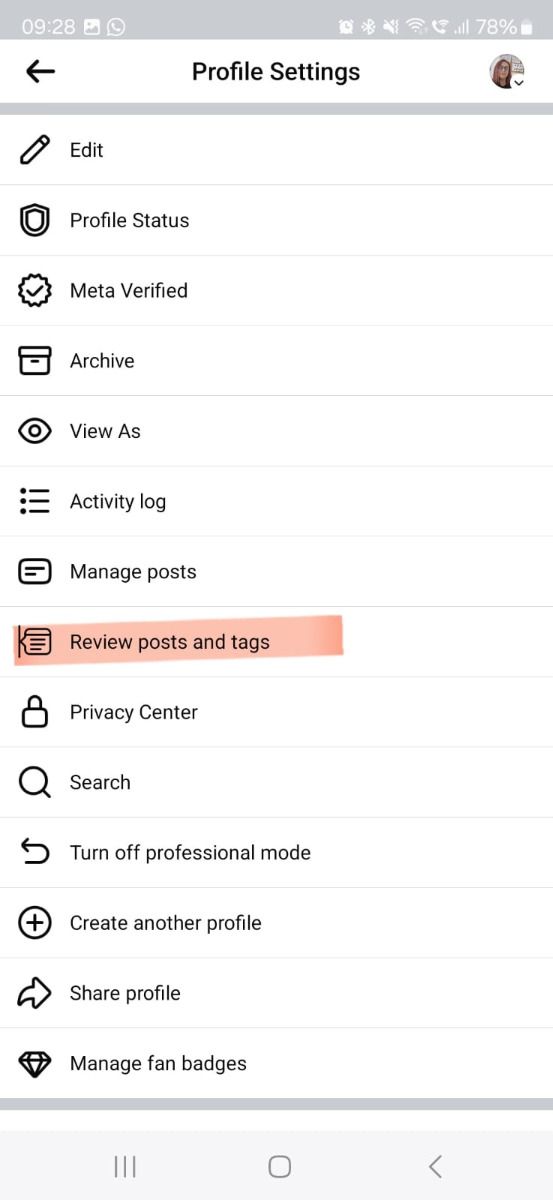The image size is (553, 1200).
Task: Tap Android system back chevron
Action: point(435,1166)
